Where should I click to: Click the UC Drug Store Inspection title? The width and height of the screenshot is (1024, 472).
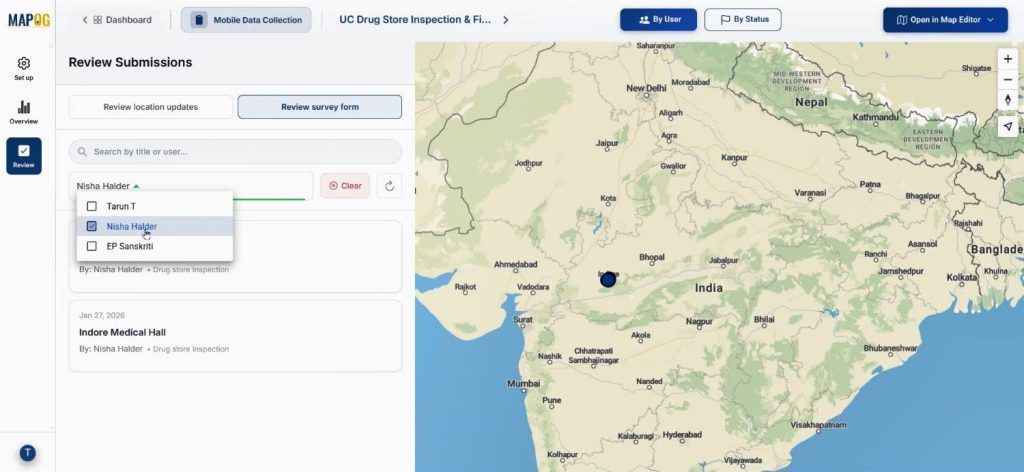click(x=415, y=20)
